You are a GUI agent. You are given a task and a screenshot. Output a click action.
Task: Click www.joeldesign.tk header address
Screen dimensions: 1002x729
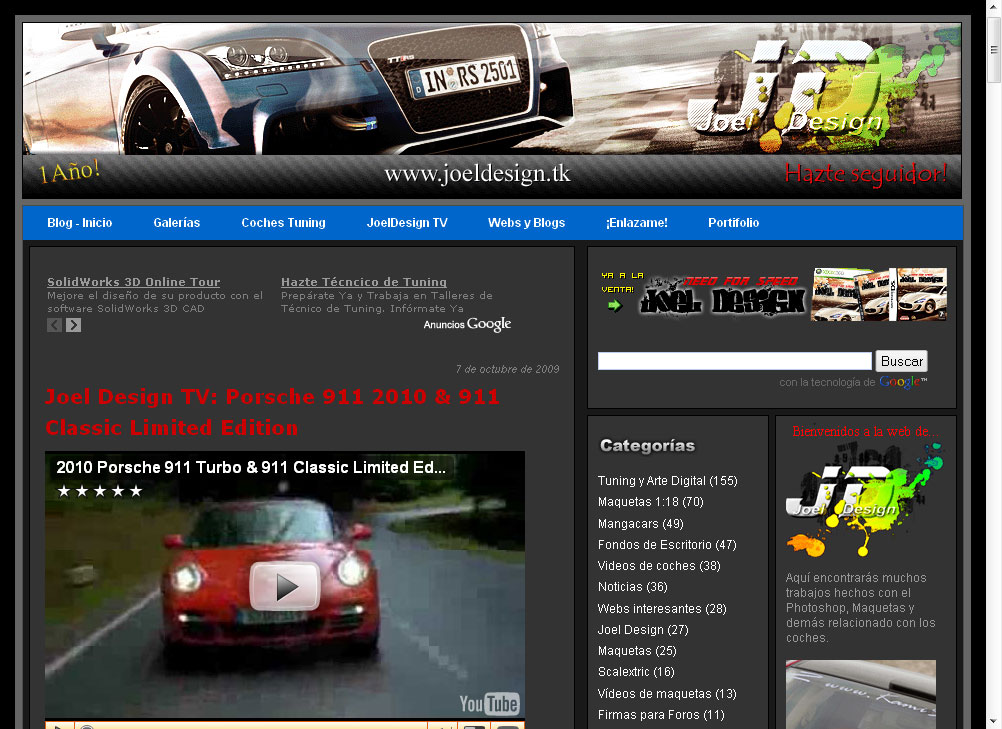477,174
